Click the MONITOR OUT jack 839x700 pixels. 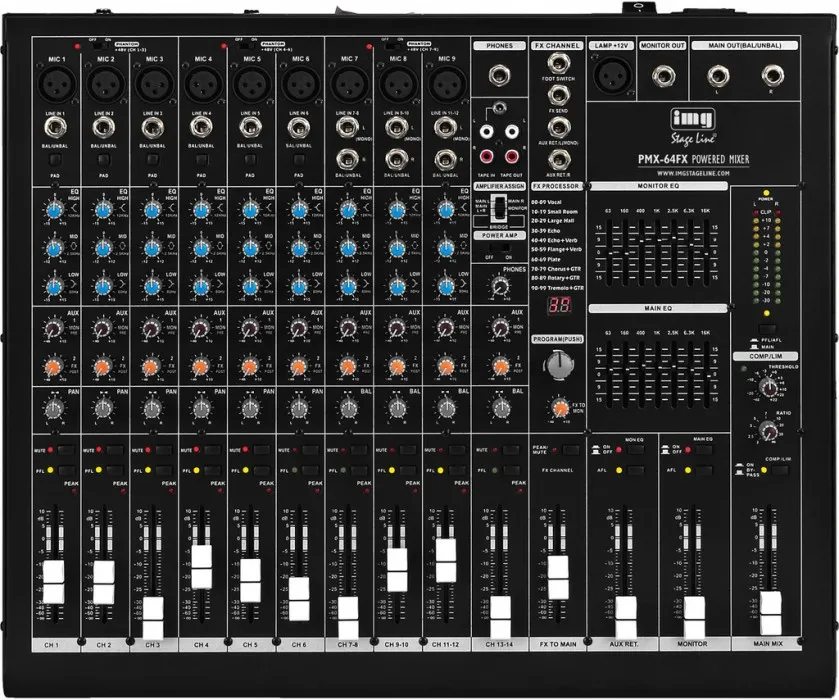click(665, 76)
